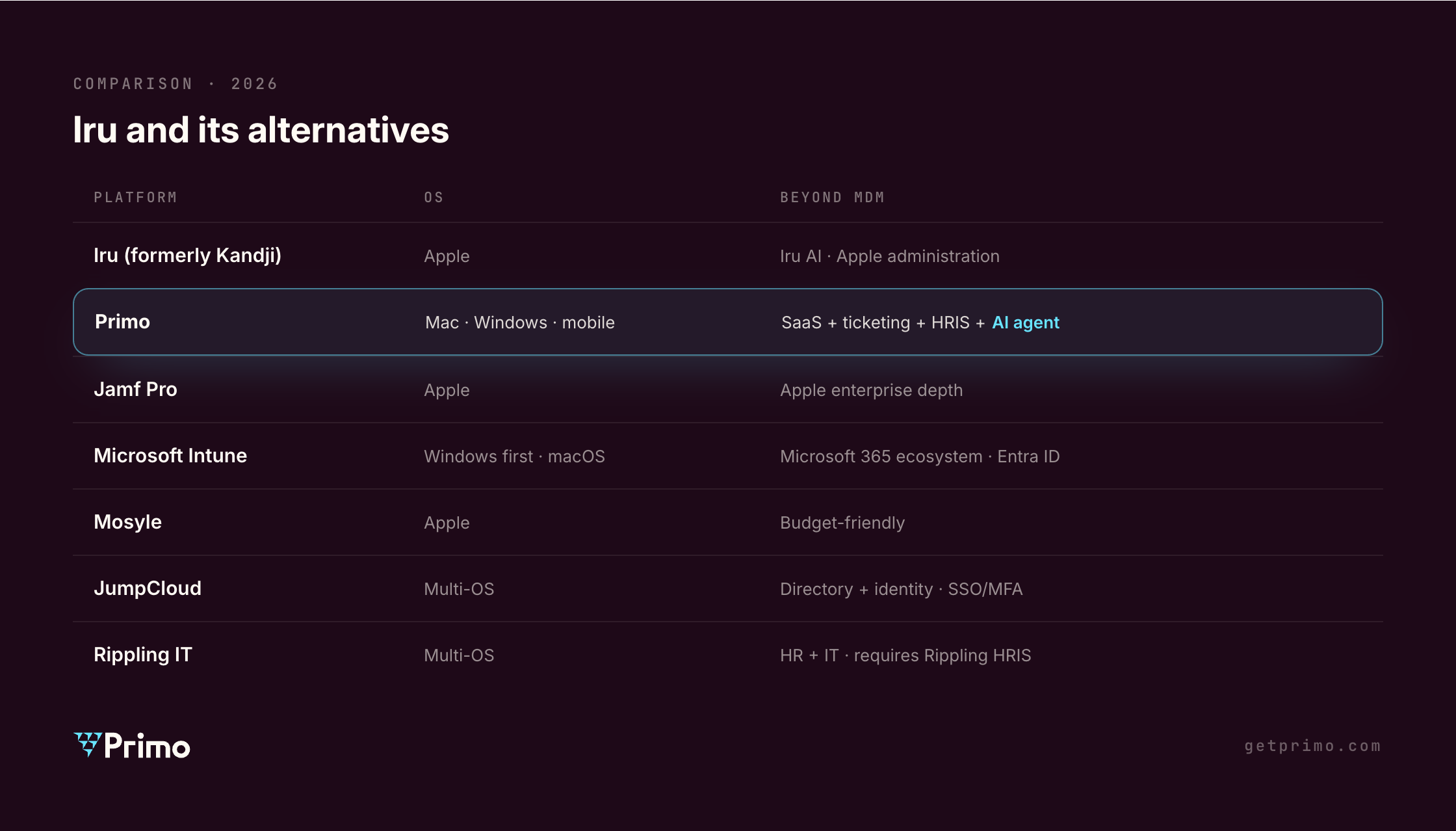Click the 'Budget-friendly' cell
This screenshot has height=831, width=1456.
(842, 523)
